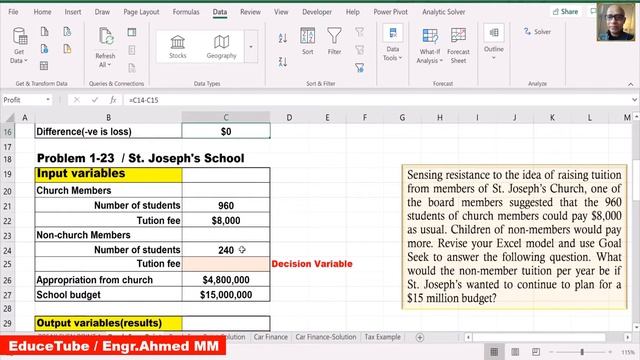640x360 pixels.
Task: Expand the formula bar
Action: 634,100
